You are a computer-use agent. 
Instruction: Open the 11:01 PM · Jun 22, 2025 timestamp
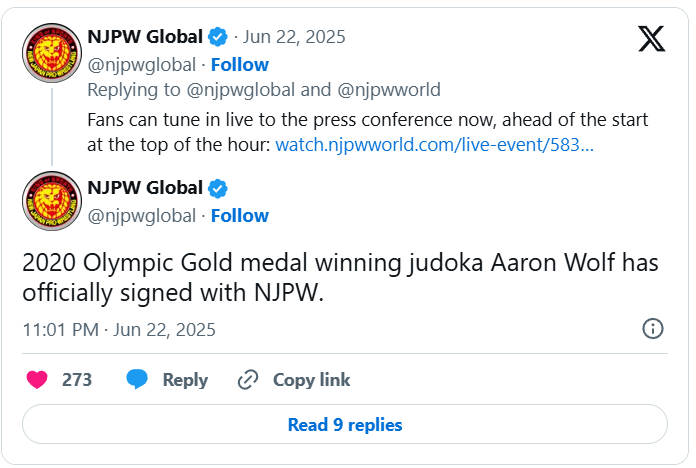119,329
